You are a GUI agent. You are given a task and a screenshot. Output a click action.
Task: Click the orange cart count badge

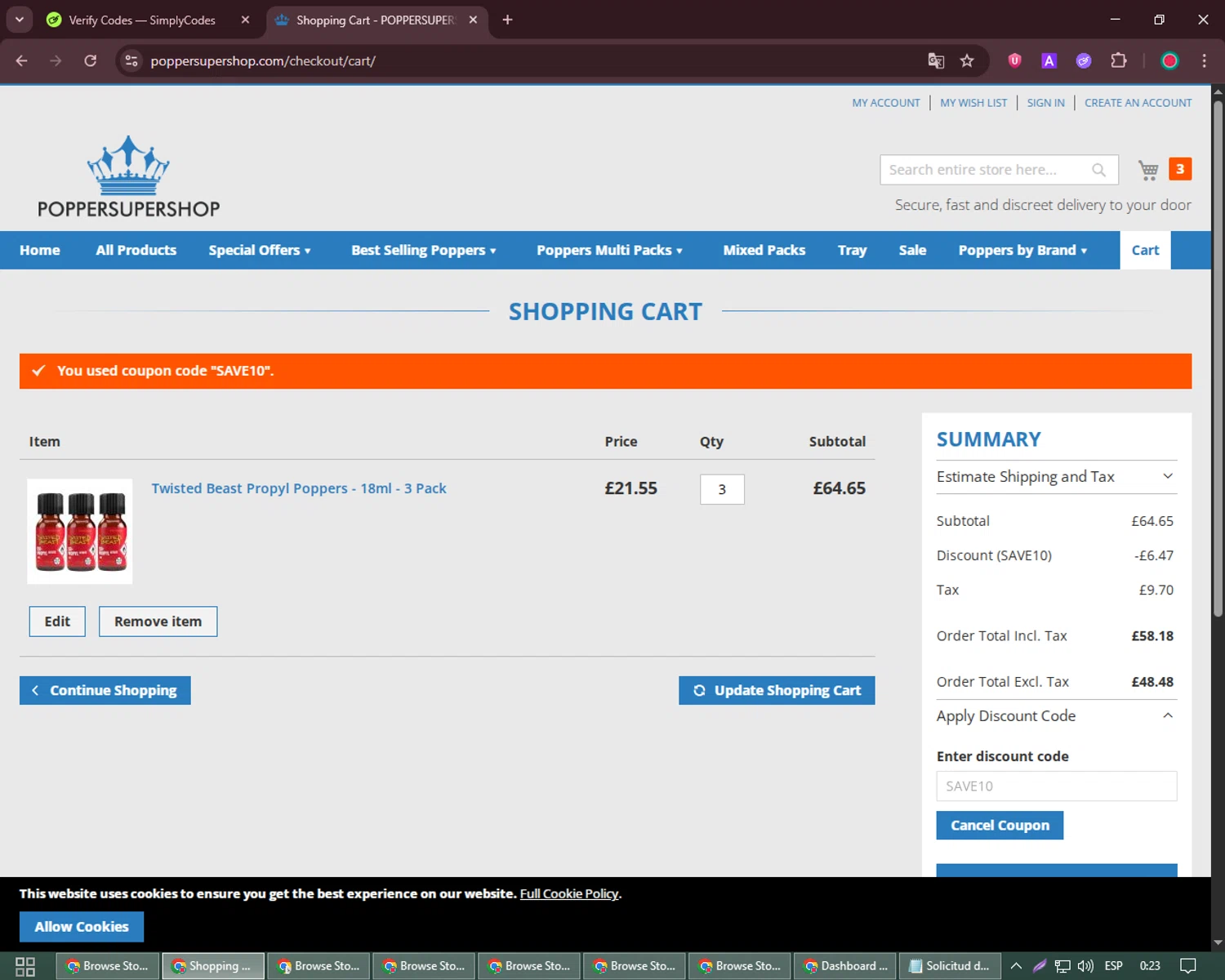pyautogui.click(x=1180, y=169)
